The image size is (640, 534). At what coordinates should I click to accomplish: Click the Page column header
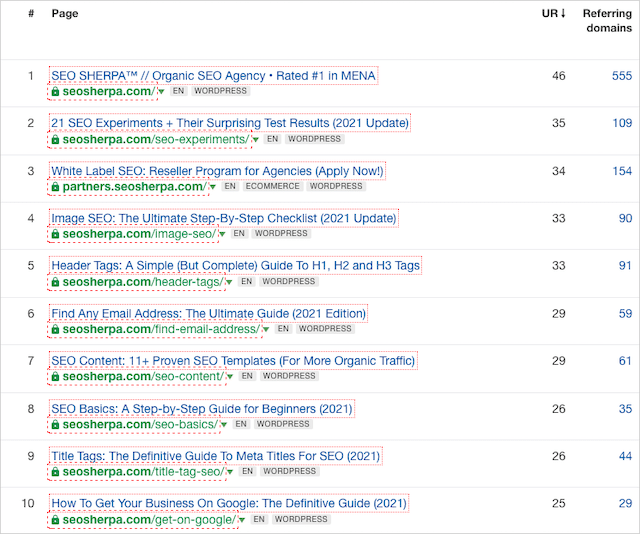pyautogui.click(x=64, y=13)
